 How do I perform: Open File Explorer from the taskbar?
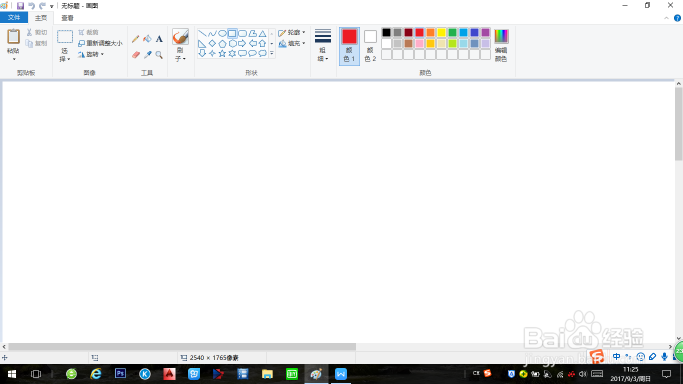(267, 374)
